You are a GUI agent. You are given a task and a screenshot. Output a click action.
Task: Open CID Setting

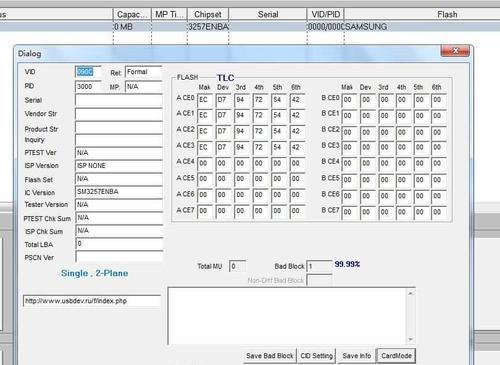316,356
